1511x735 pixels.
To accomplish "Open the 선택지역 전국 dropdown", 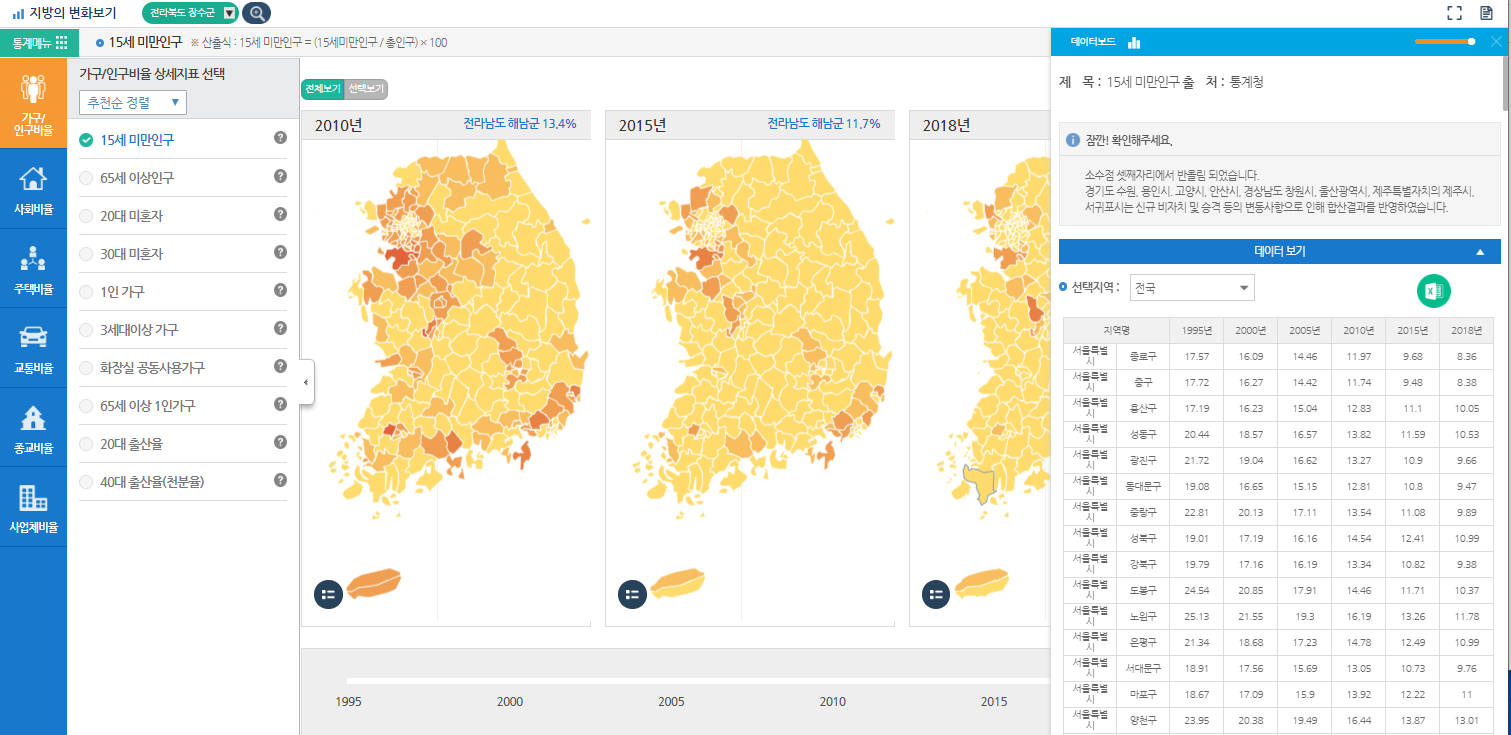I will click(1191, 288).
